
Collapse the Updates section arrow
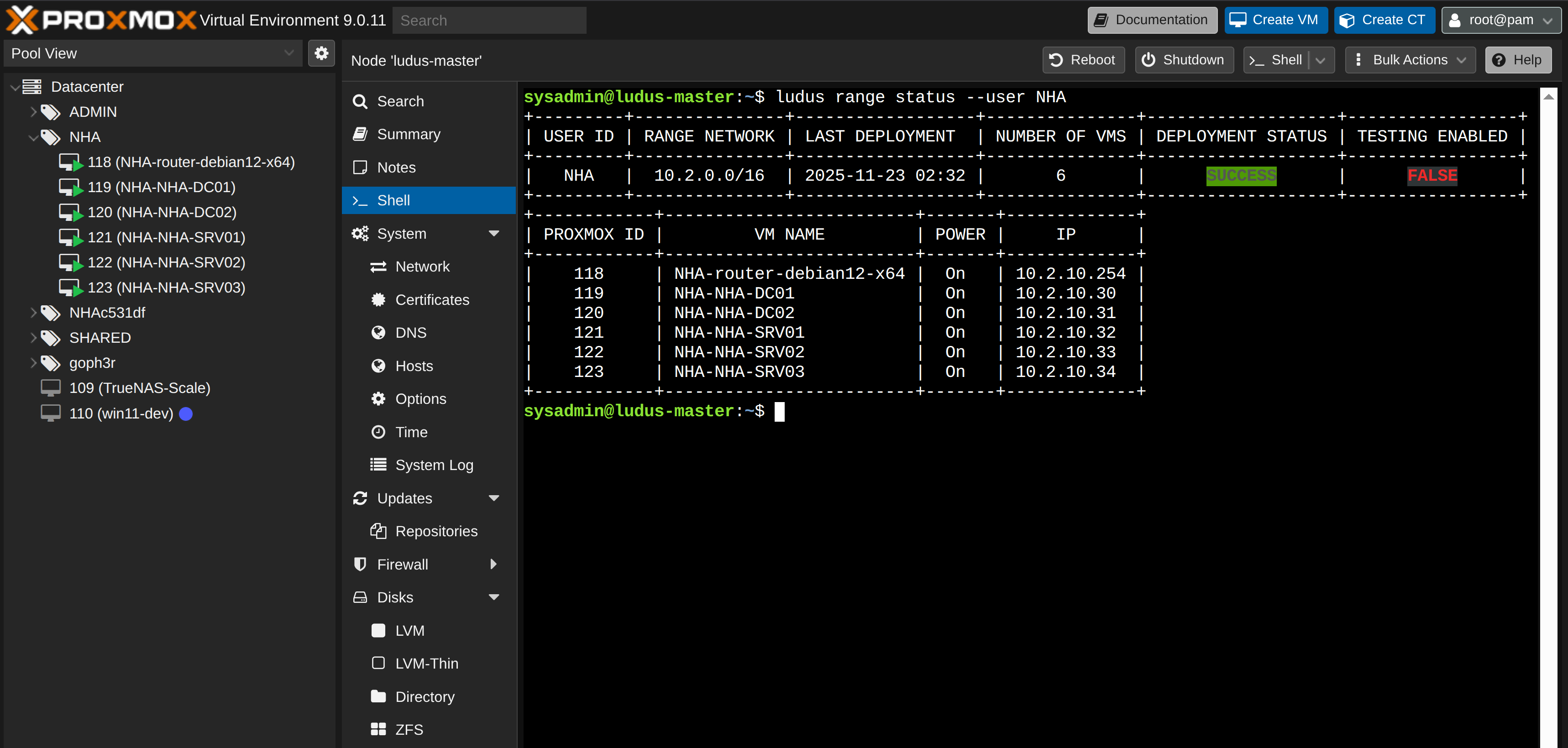(493, 498)
